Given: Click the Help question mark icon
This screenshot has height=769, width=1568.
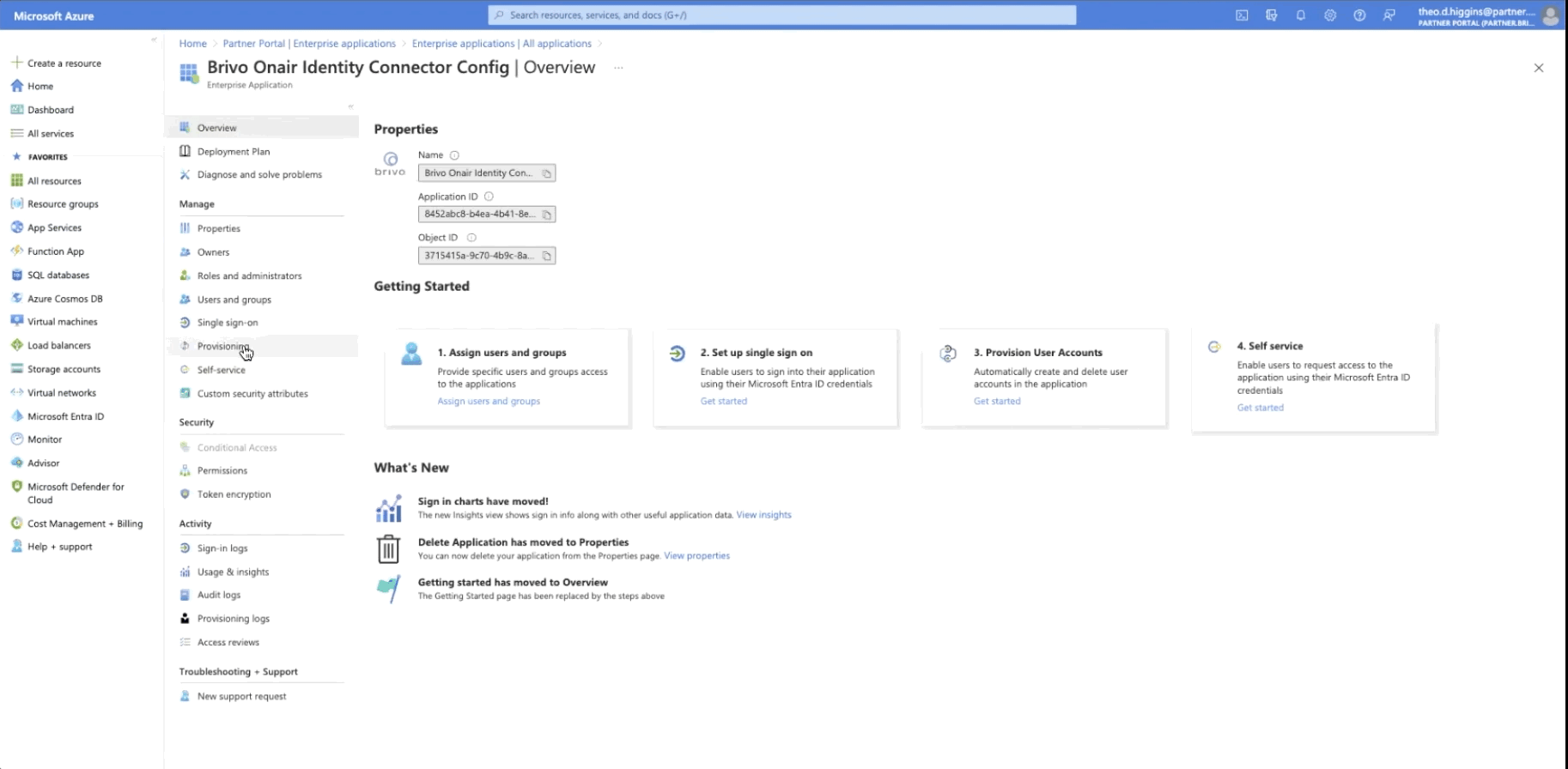Looking at the screenshot, I should coord(1359,15).
